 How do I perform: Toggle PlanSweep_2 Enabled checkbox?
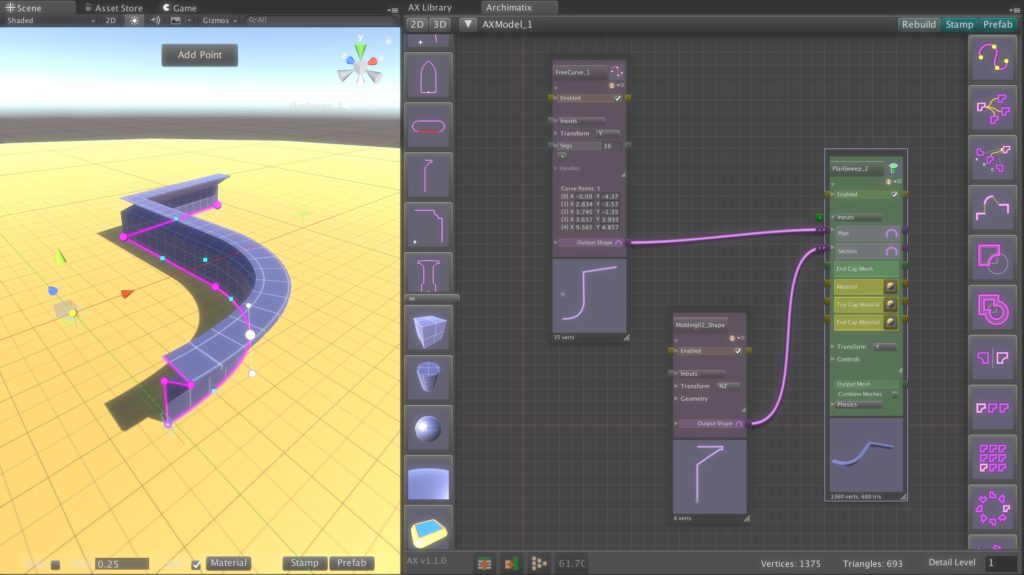coord(895,194)
